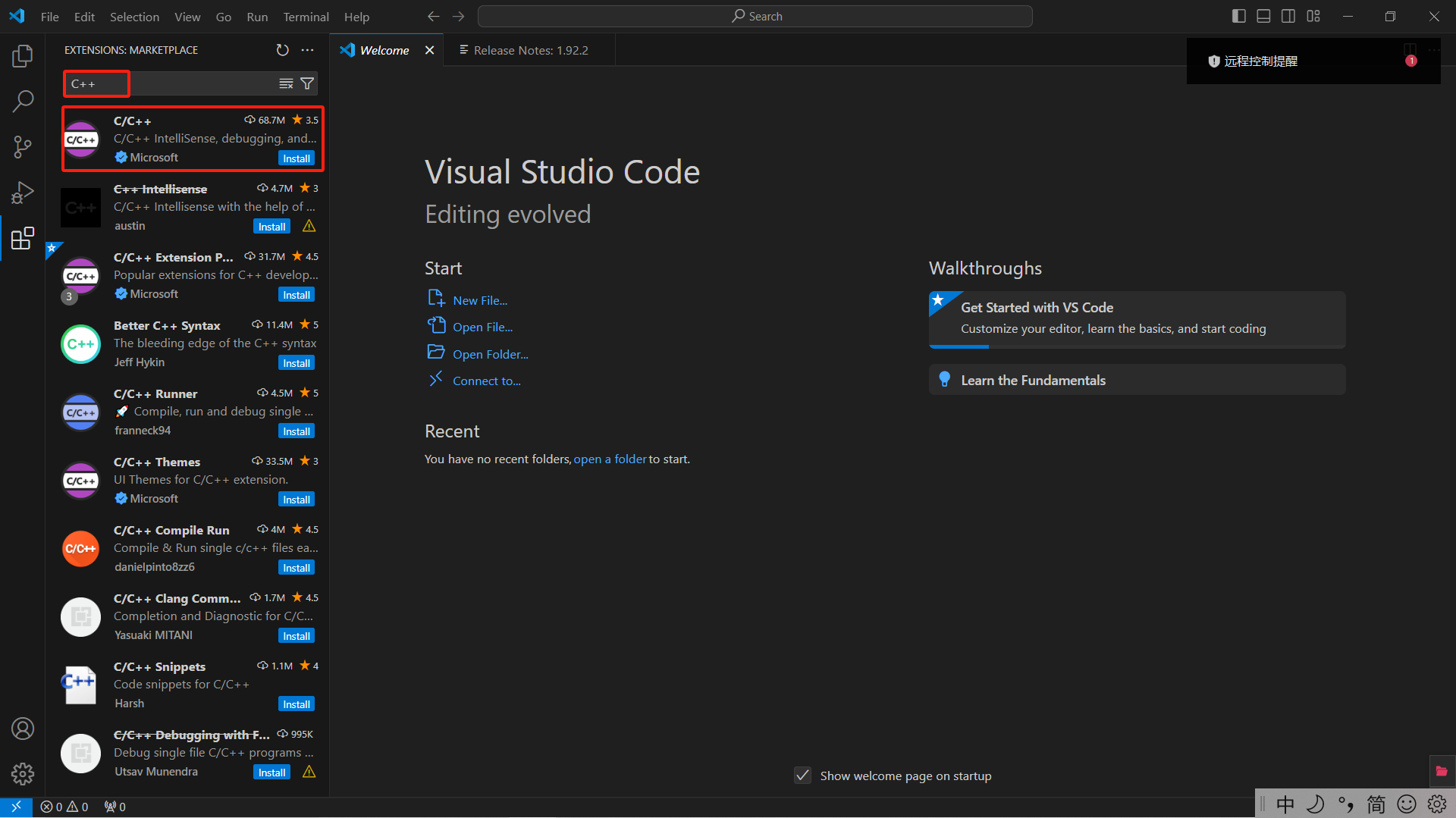Go forward with navigation arrow
Image resolution: width=1456 pixels, height=818 pixels.
click(x=459, y=17)
